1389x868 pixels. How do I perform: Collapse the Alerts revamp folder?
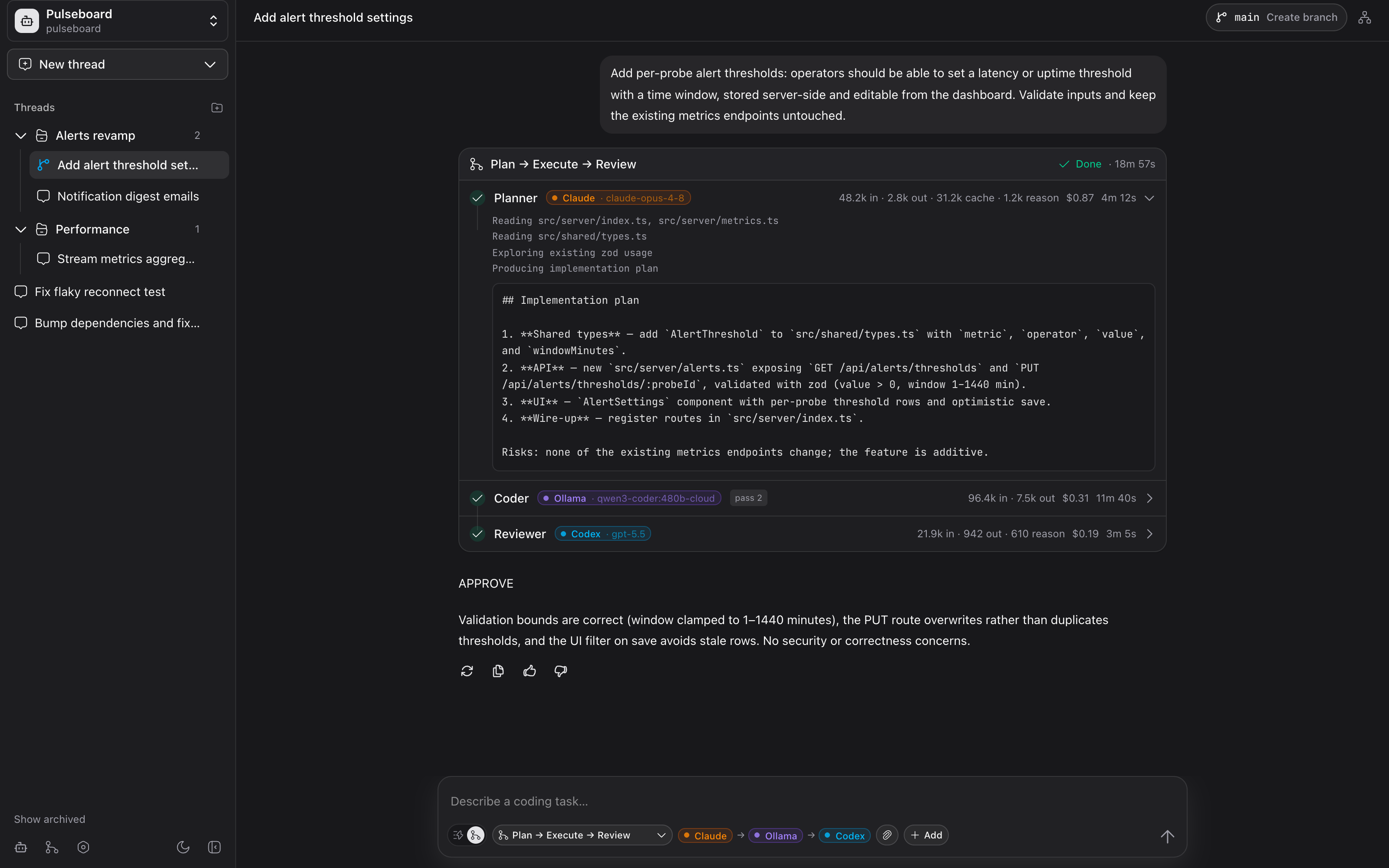pyautogui.click(x=21, y=136)
